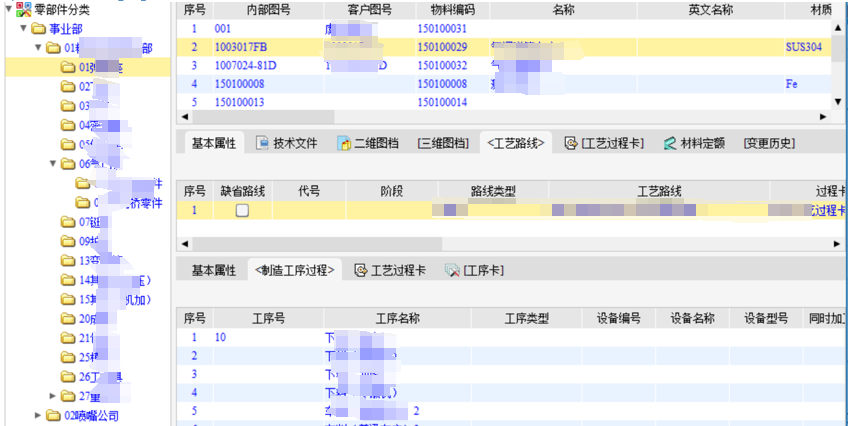Screen dimensions: 848x426
Task: Click the upper [工艺过程卡] tab icon
Action: pos(571,143)
